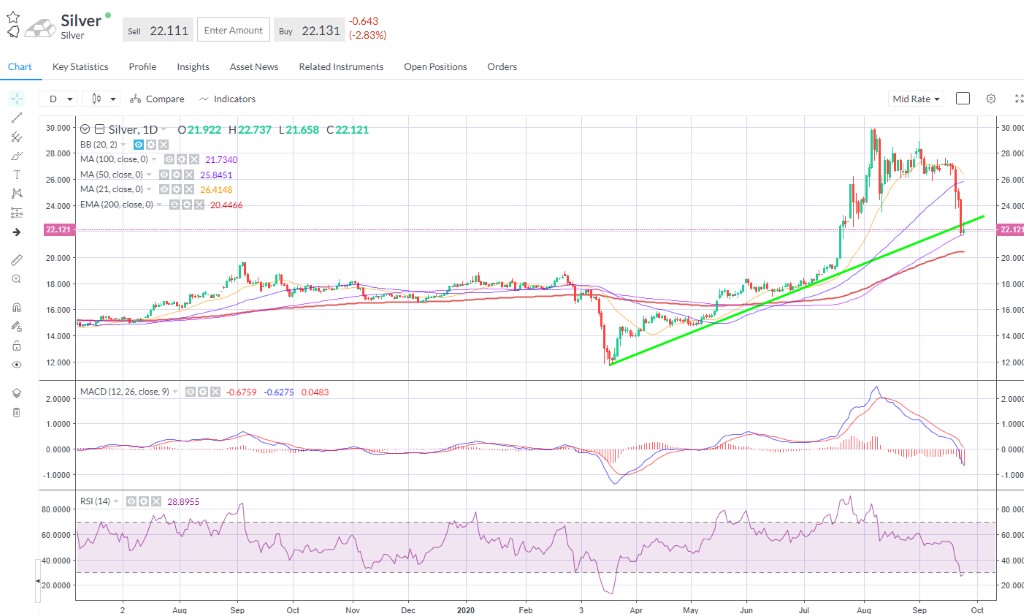Click the zoom in magnifier tool
The image size is (1024, 614).
[x=16, y=279]
